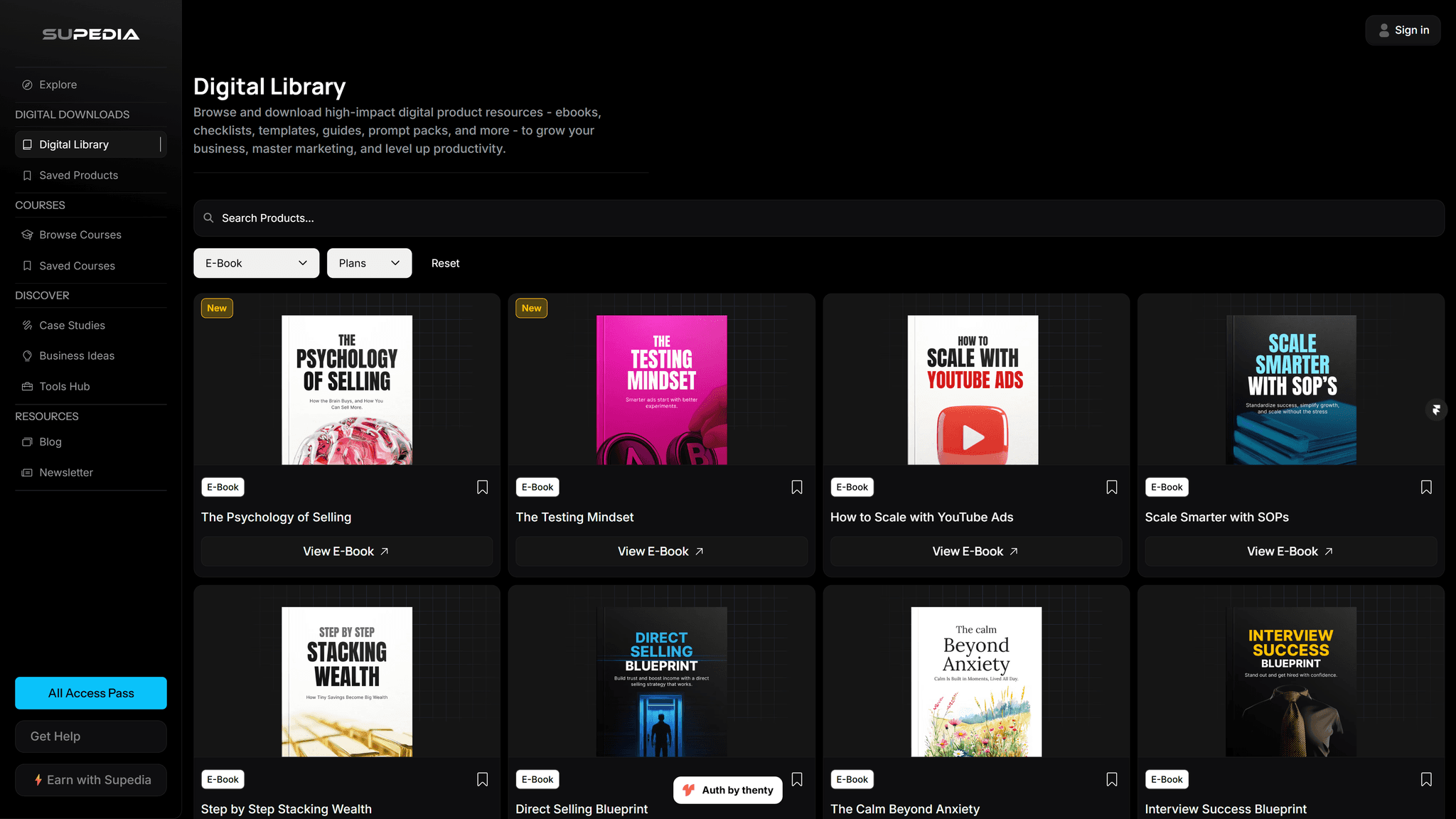Click the Saved Courses bookmark icon
The height and width of the screenshot is (819, 1456).
pos(27,265)
